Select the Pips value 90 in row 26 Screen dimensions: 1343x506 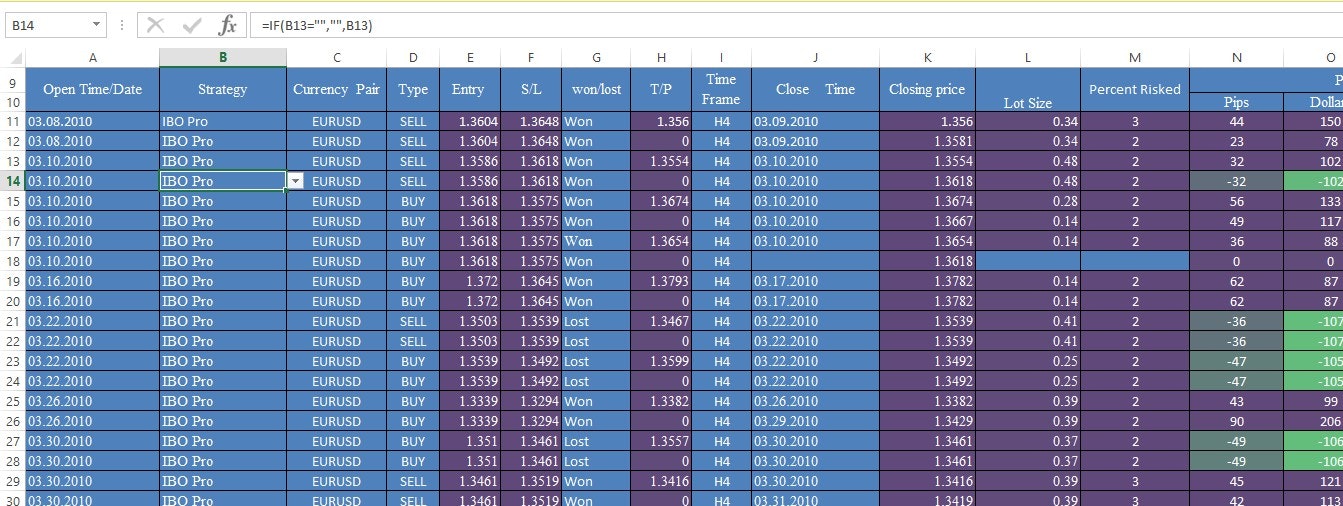click(x=1237, y=421)
